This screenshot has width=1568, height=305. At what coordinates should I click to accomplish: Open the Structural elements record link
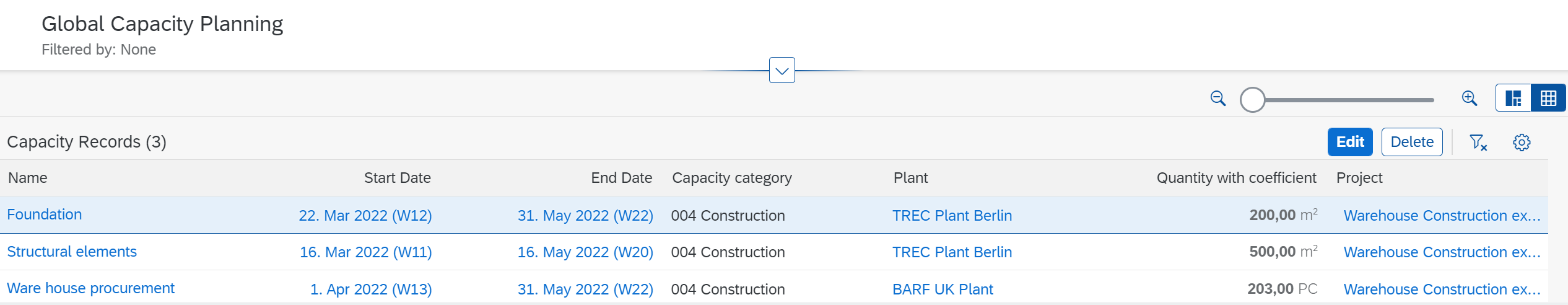coord(72,252)
